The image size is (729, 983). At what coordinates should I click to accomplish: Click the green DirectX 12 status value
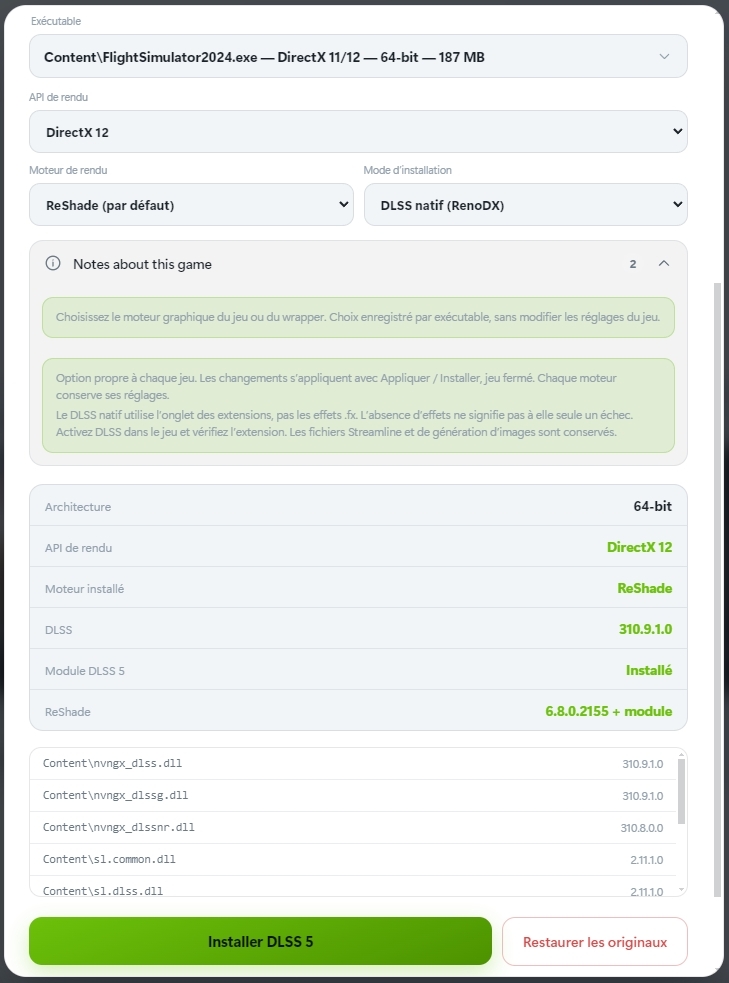pos(639,547)
